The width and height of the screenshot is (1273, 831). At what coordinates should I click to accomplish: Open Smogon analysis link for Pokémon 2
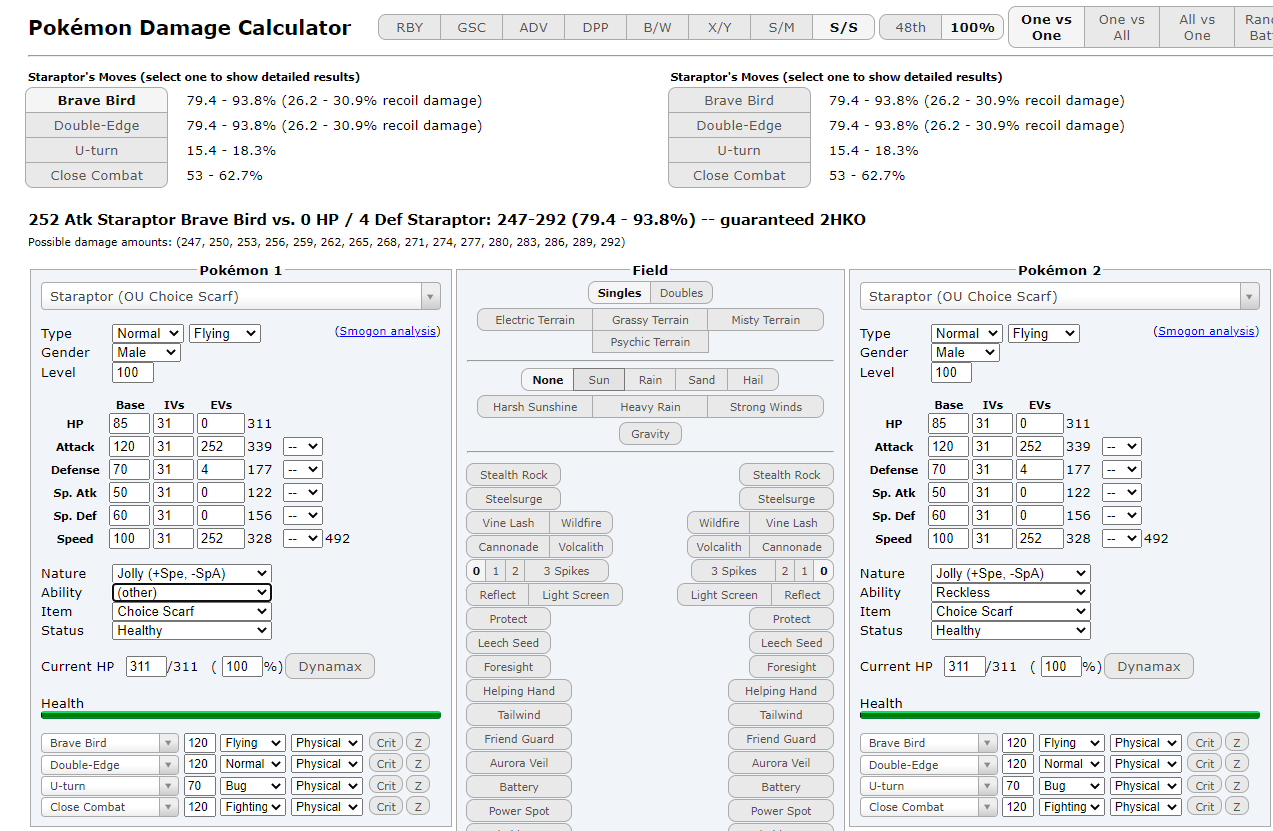click(x=1207, y=331)
